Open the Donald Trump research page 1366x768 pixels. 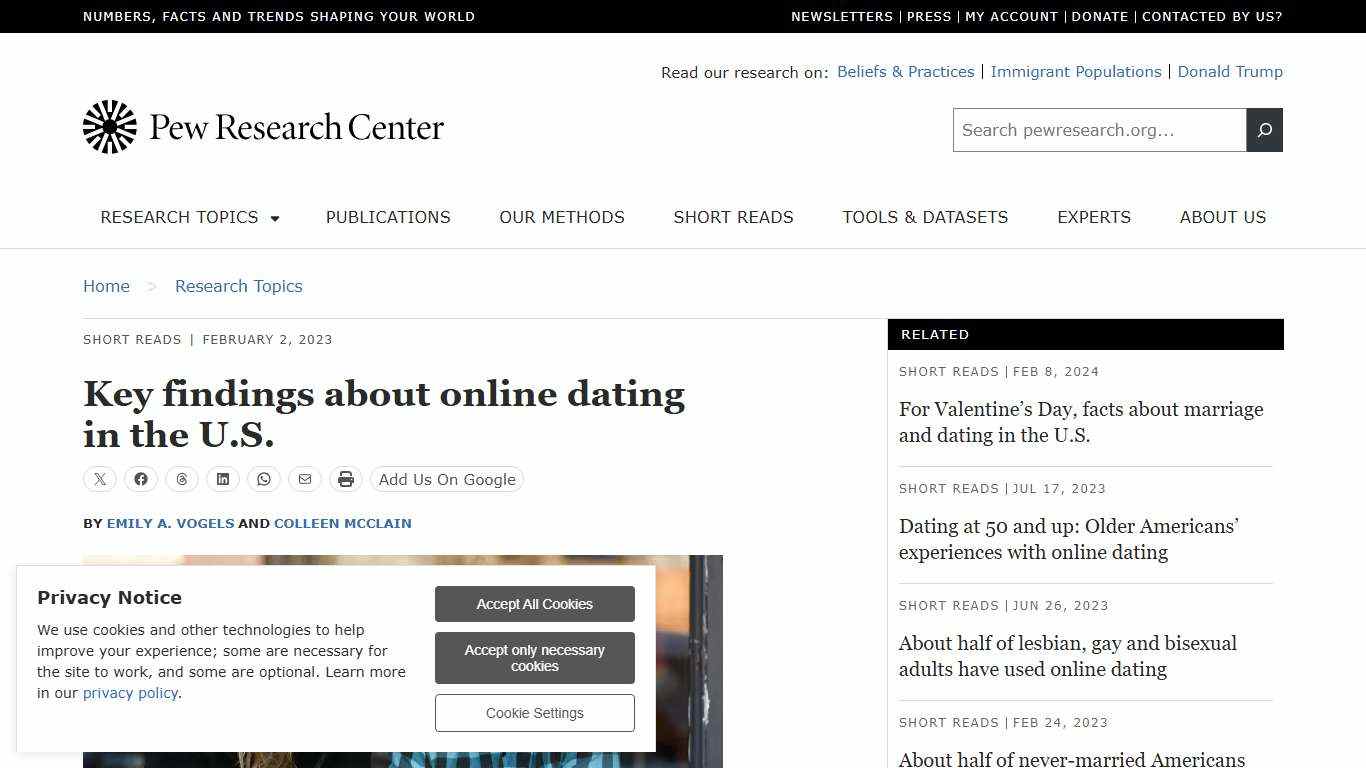pyautogui.click(x=1230, y=71)
